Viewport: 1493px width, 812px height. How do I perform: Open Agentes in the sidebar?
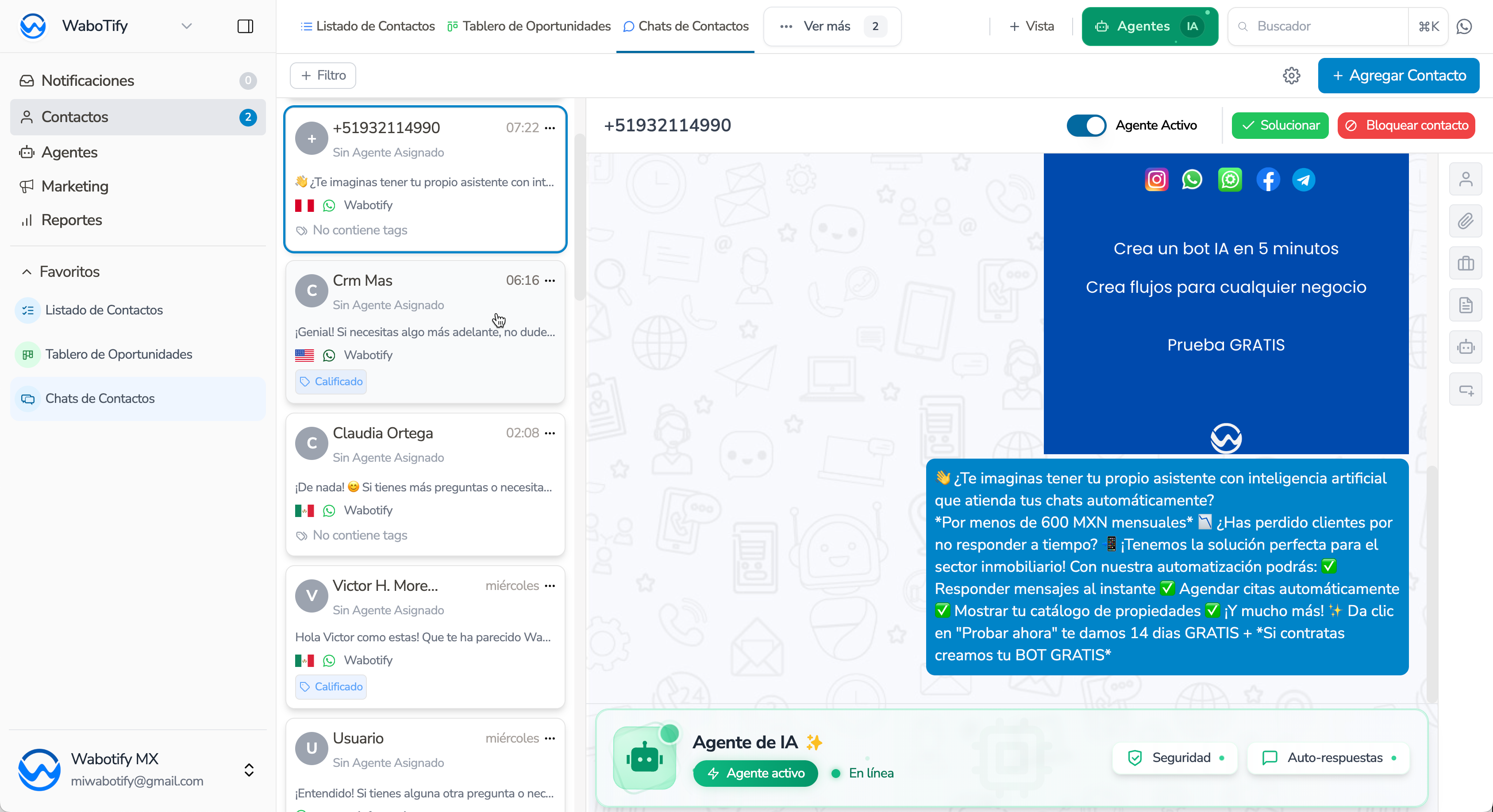click(x=138, y=152)
